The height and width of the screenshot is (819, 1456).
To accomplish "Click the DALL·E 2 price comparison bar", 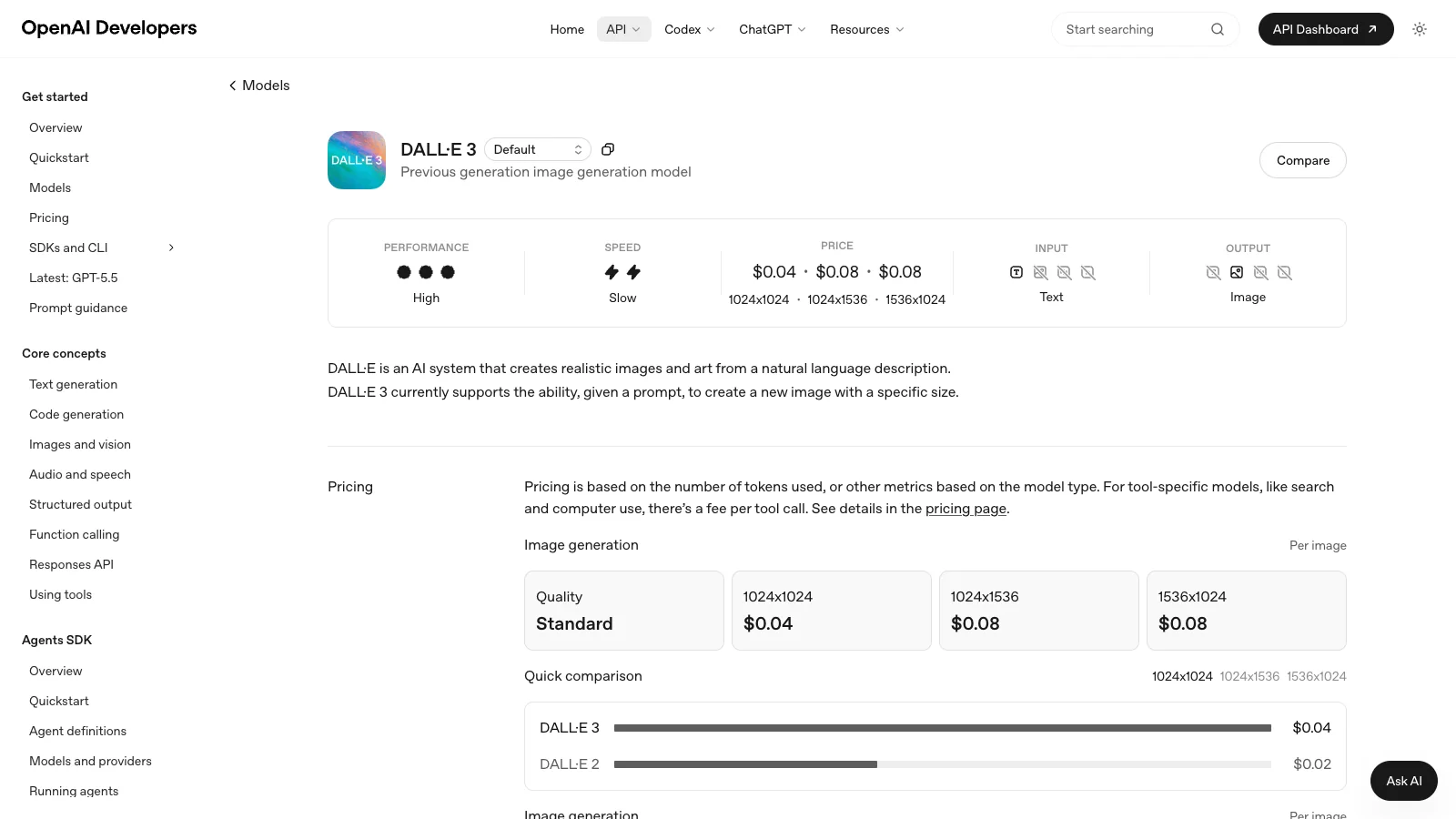I will tap(943, 764).
